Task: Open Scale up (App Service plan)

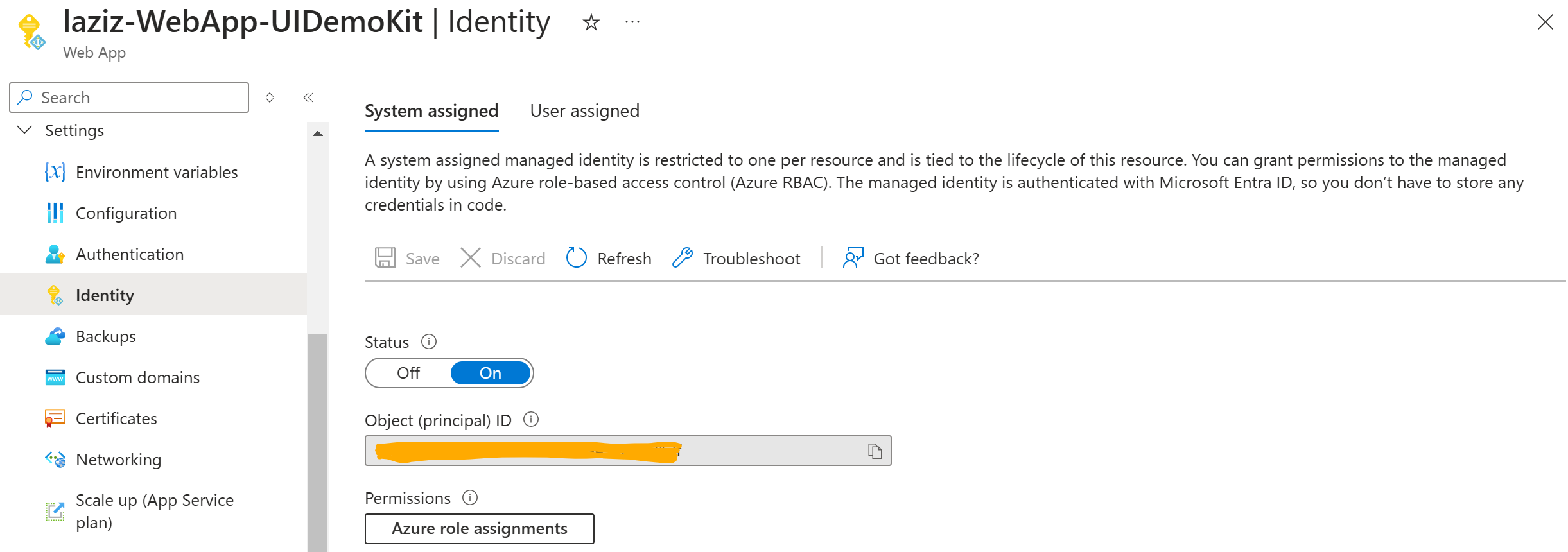Action: [153, 511]
